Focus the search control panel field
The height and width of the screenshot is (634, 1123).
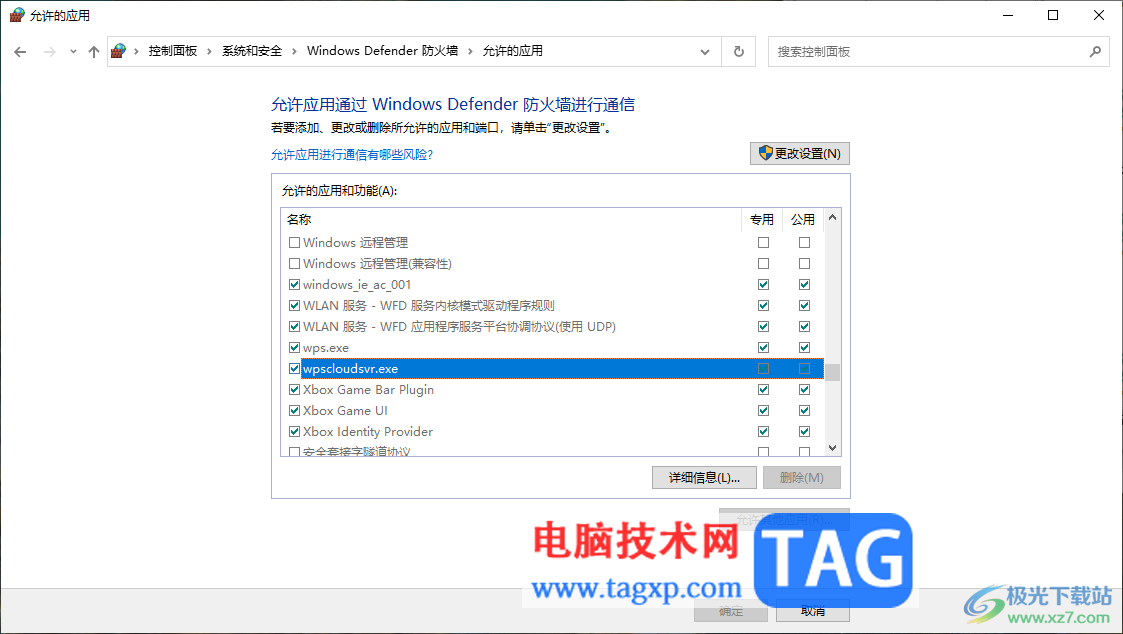click(x=938, y=52)
